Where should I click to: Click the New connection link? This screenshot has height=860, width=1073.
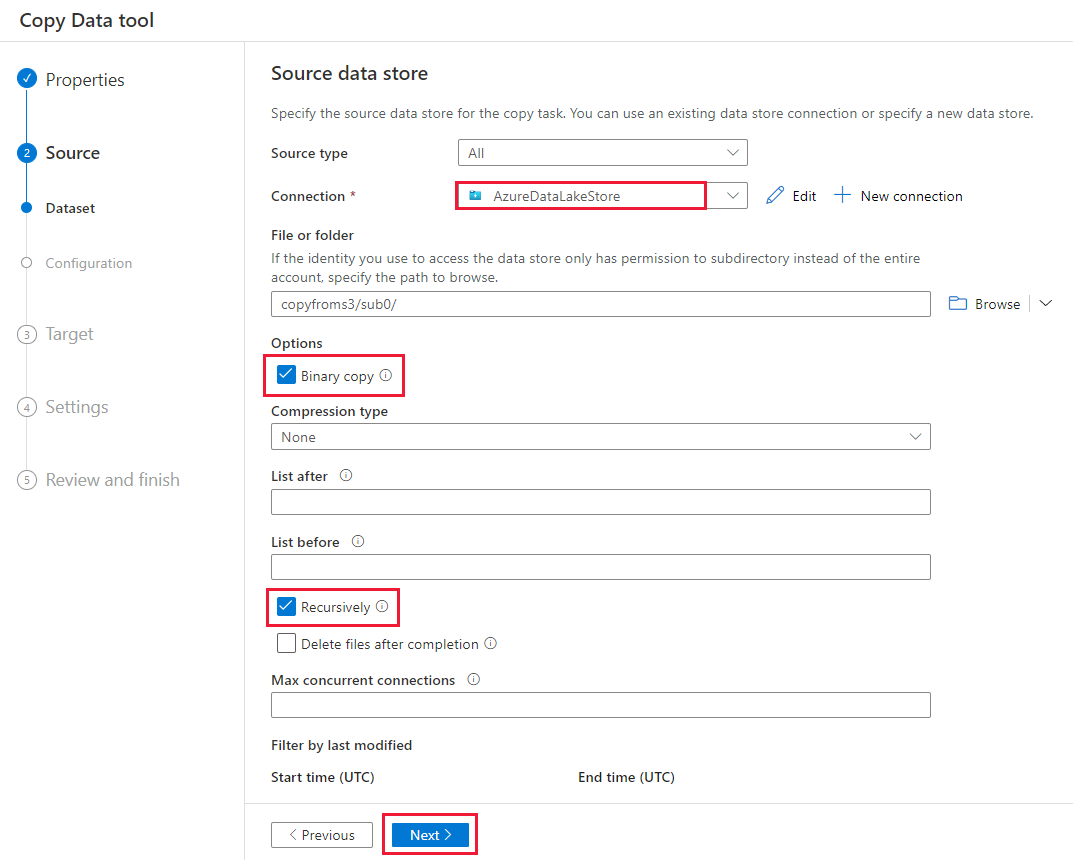coord(911,196)
